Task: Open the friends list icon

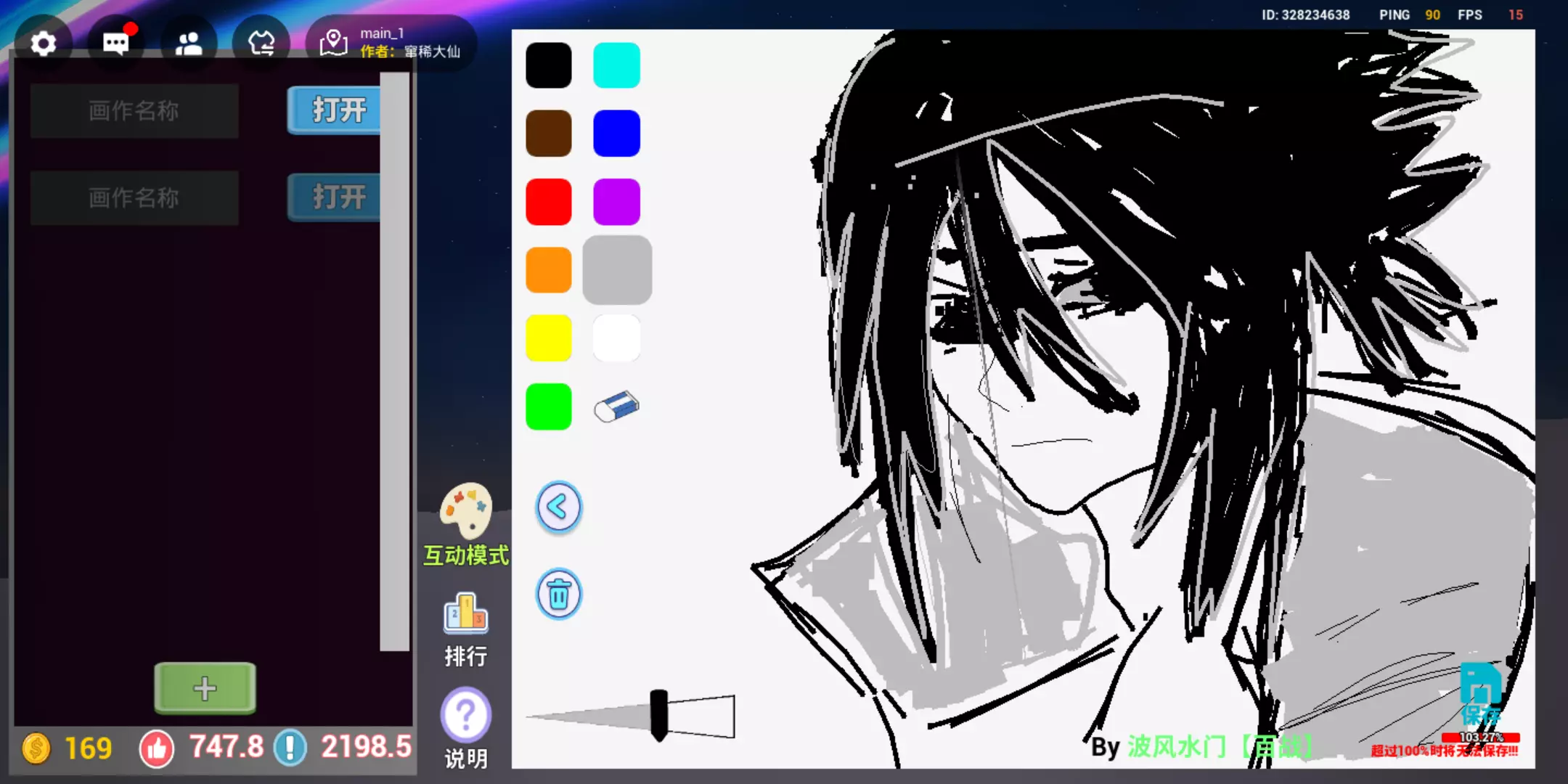Action: click(189, 44)
